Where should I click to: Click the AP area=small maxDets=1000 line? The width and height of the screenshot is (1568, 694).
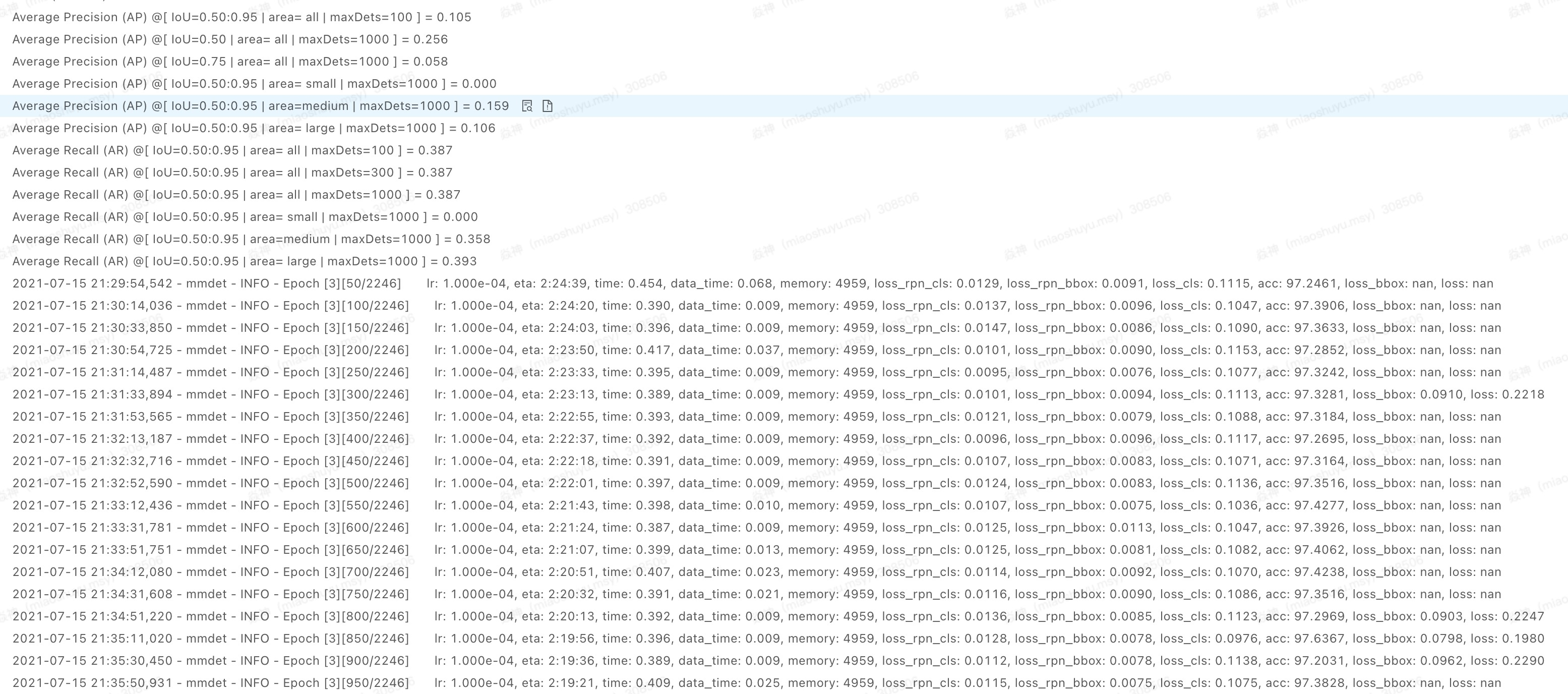pyautogui.click(x=253, y=83)
